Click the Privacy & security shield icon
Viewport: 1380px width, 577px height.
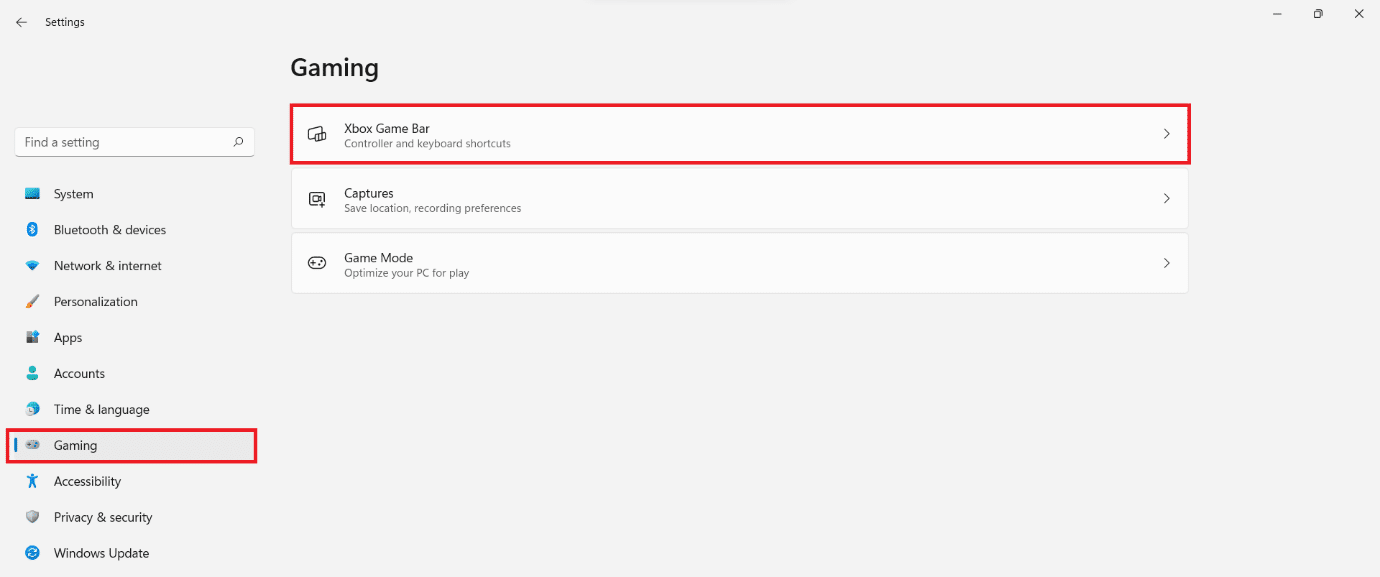(33, 517)
